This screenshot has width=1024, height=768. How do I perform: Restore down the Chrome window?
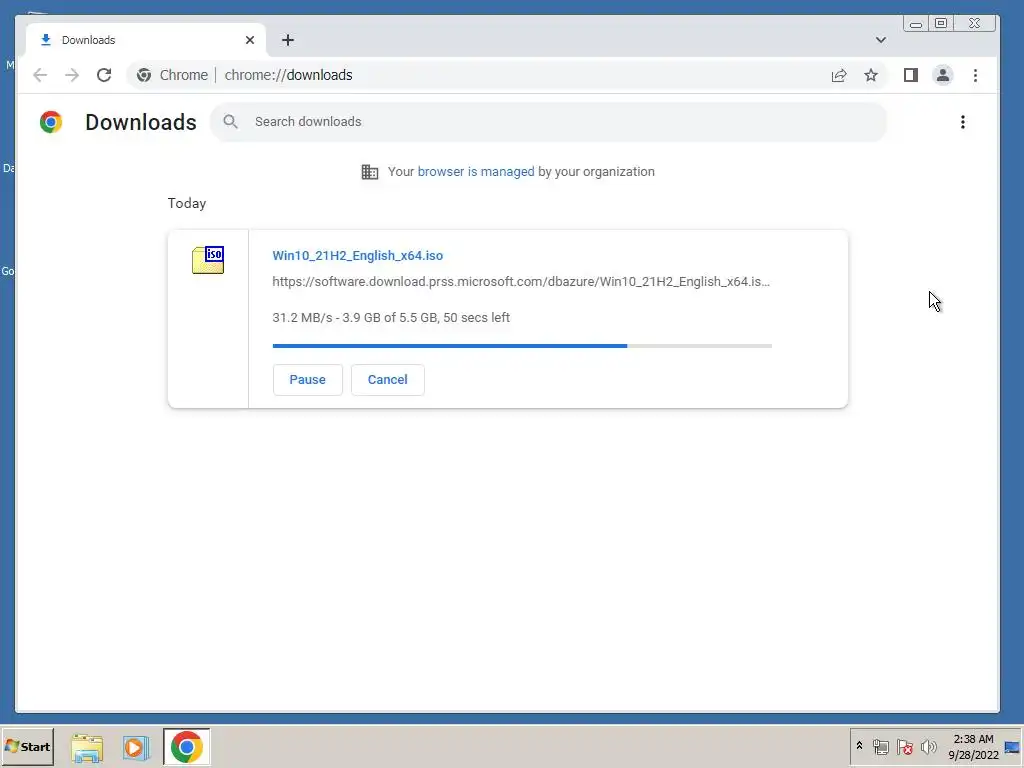point(940,24)
